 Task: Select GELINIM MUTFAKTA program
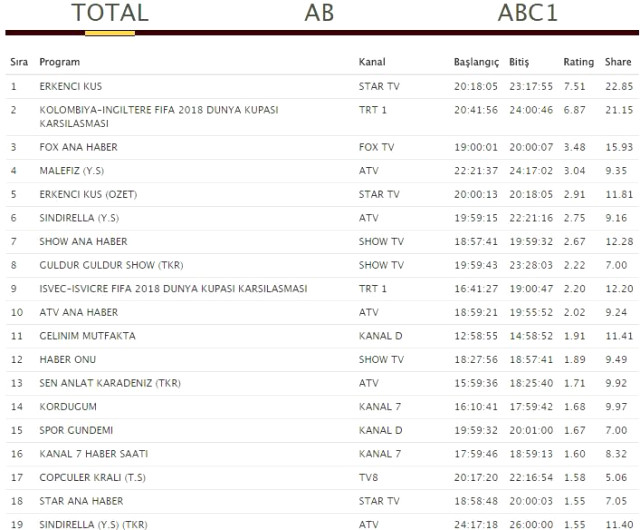tap(87, 336)
